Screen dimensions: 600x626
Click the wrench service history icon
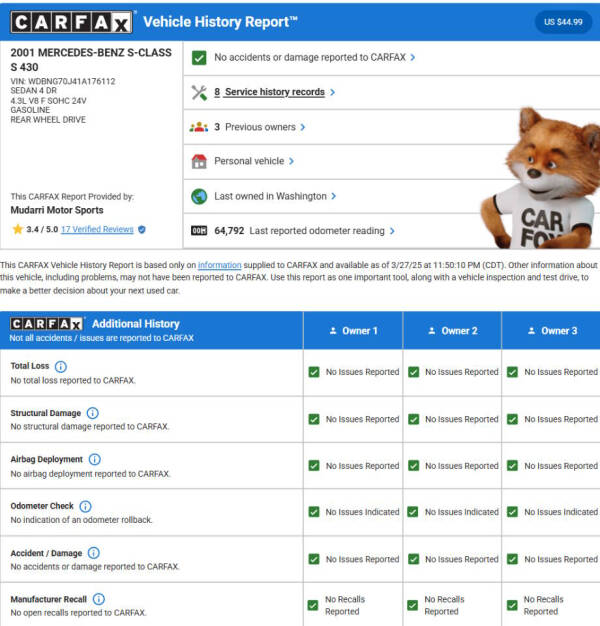pos(199,93)
